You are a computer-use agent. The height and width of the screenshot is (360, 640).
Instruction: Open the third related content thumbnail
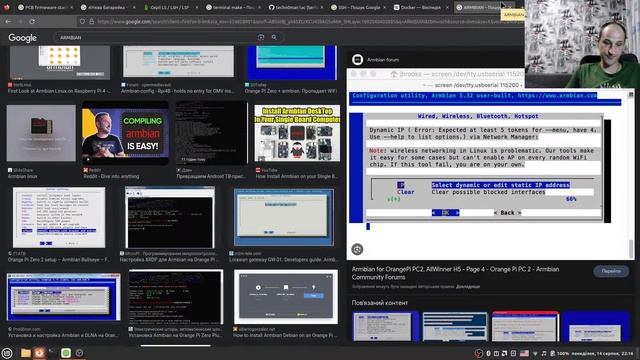coord(525,327)
